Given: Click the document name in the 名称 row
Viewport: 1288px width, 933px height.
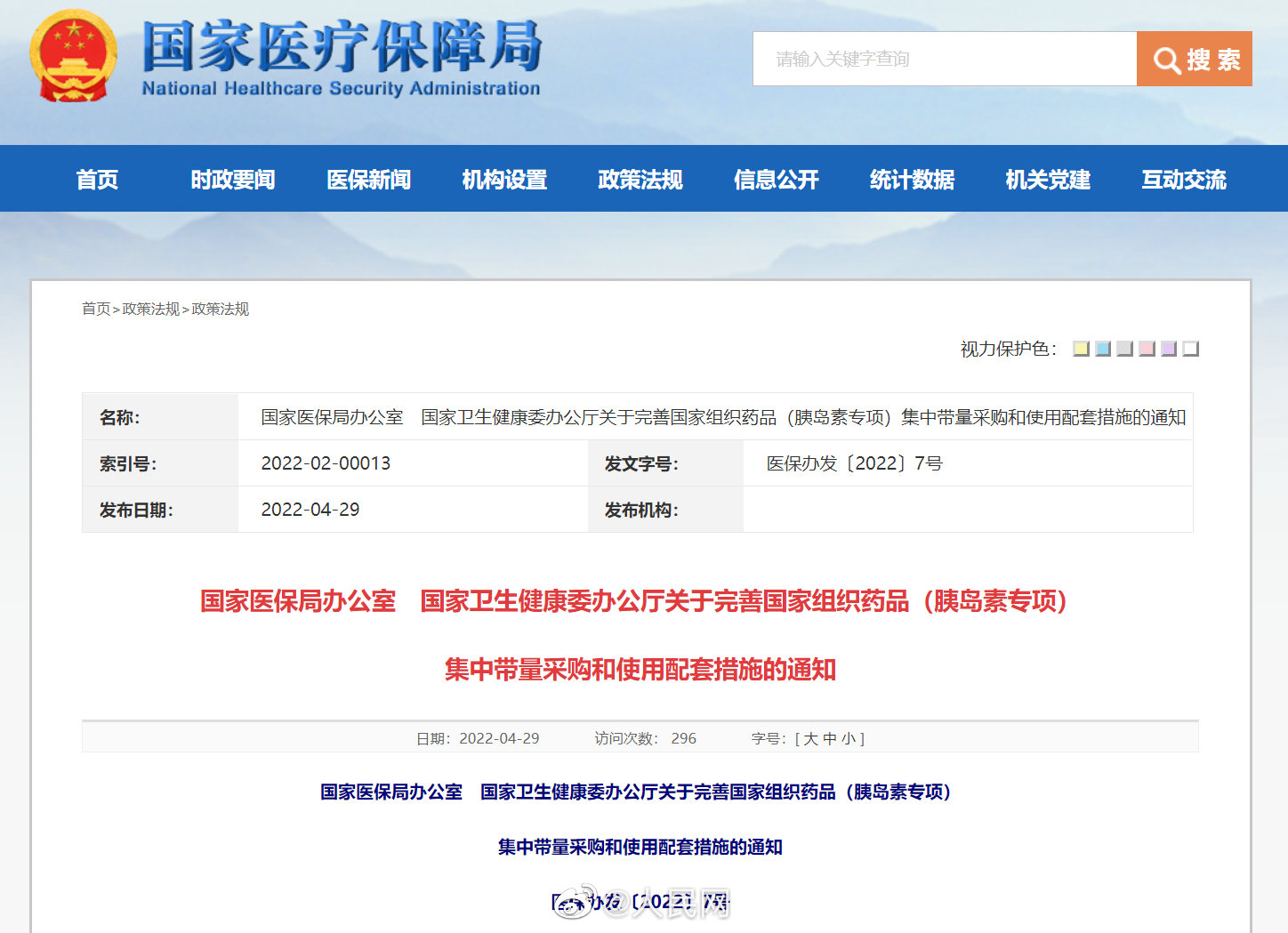Looking at the screenshot, I should pyautogui.click(x=723, y=417).
